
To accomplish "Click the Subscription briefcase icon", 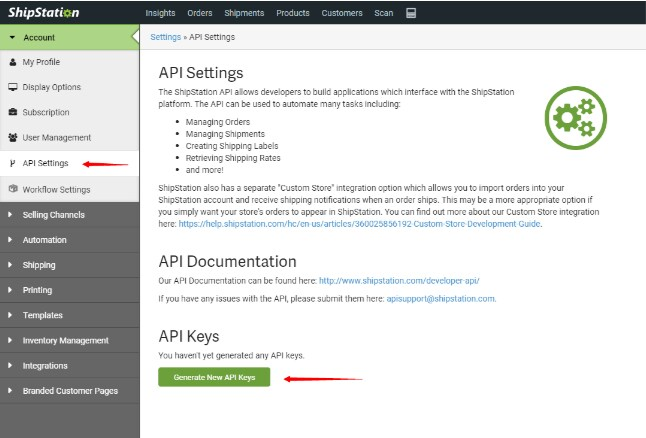I will (13, 112).
